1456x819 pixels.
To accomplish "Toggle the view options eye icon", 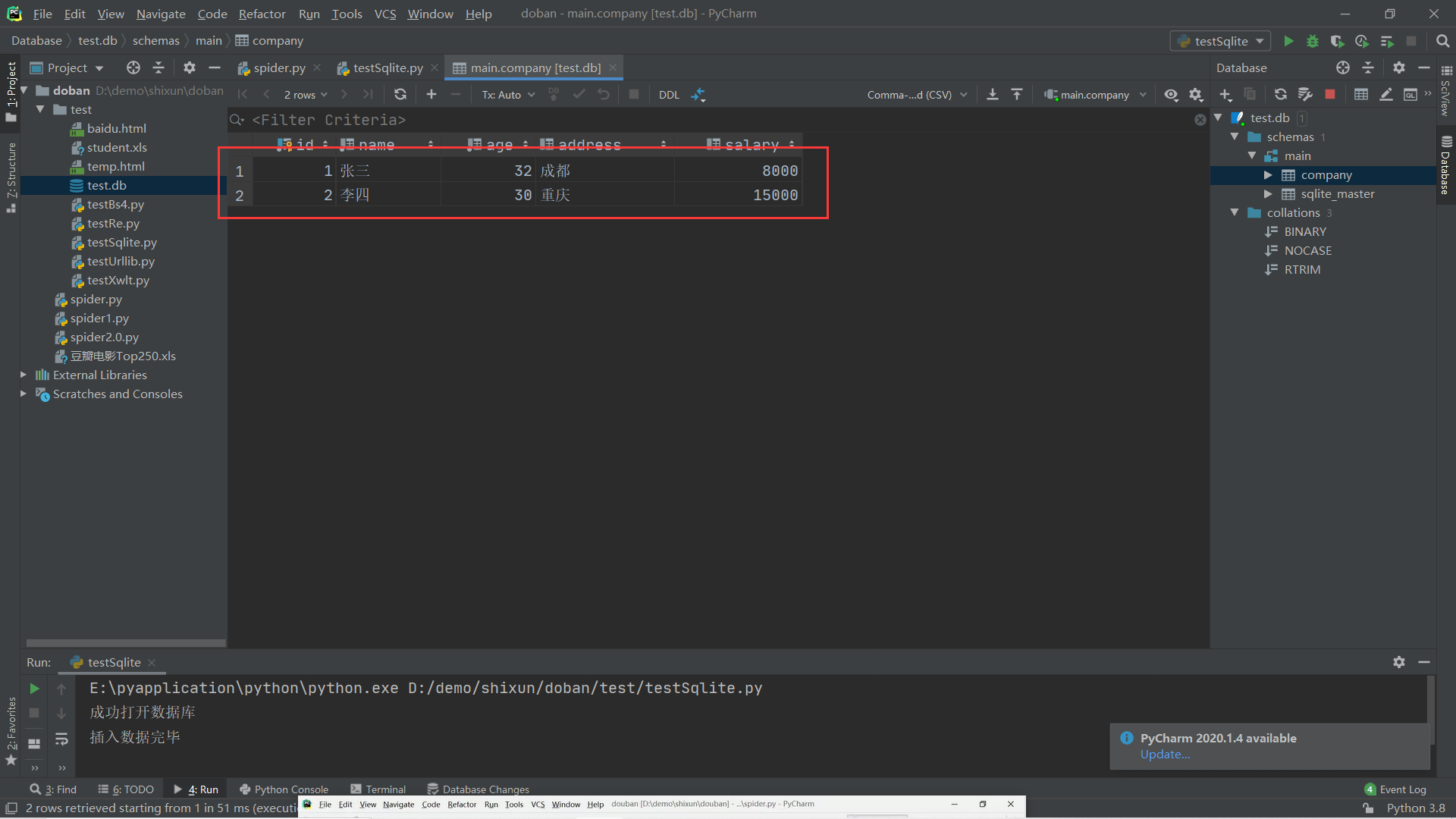I will coord(1171,95).
